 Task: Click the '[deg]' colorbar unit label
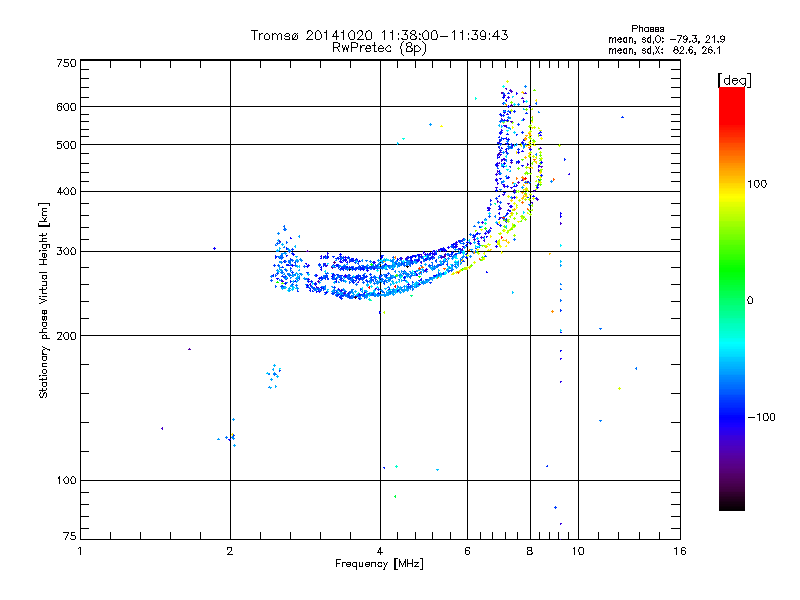pyautogui.click(x=734, y=80)
